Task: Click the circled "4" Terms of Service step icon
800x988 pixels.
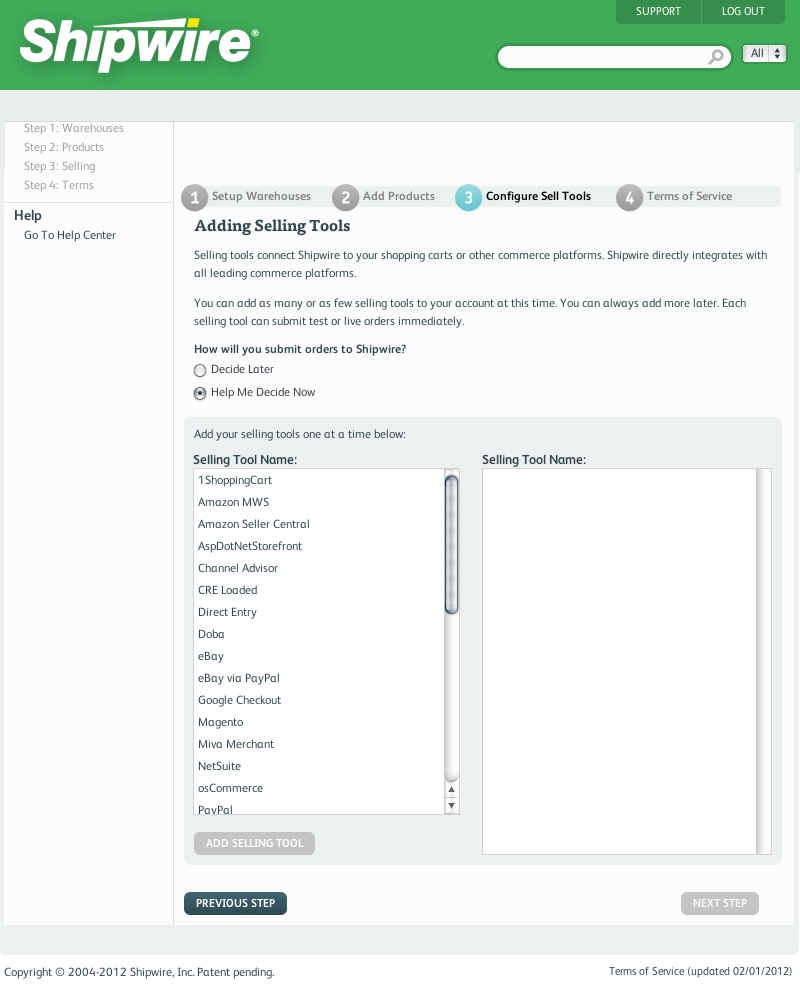Action: (x=629, y=197)
